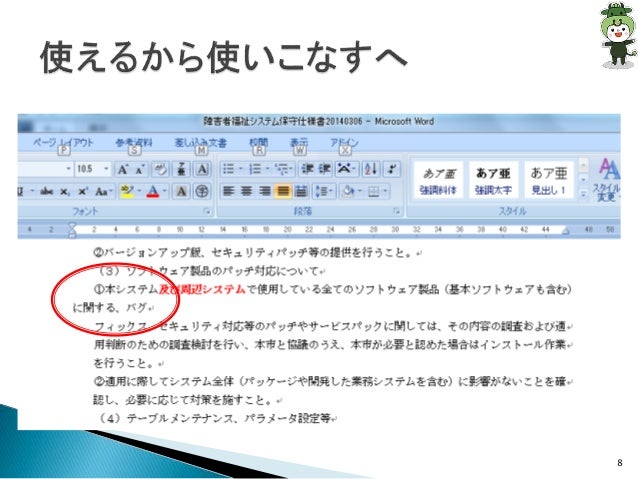Click the Word title bar document name
638x479 pixels.
tap(319, 121)
